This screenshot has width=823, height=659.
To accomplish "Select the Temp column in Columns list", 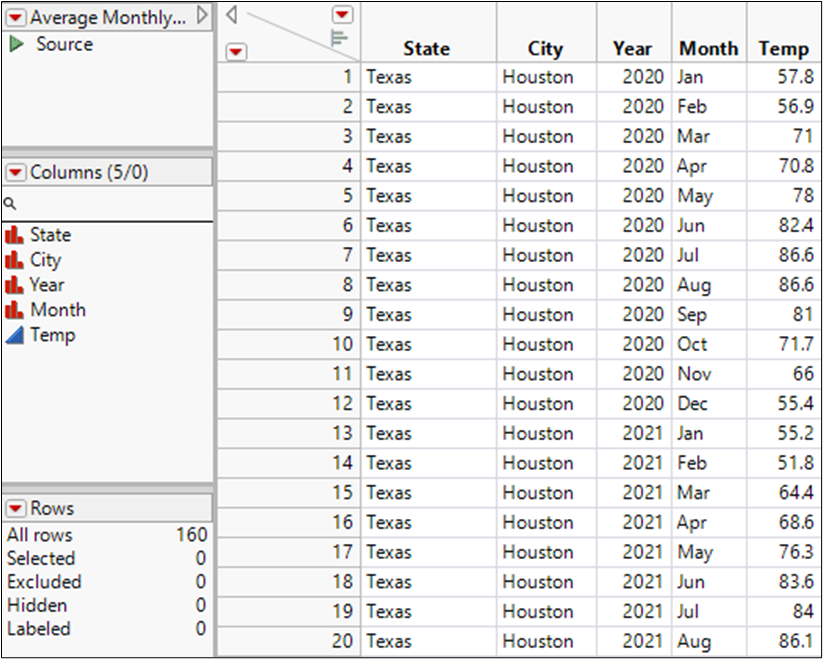I will click(x=52, y=335).
